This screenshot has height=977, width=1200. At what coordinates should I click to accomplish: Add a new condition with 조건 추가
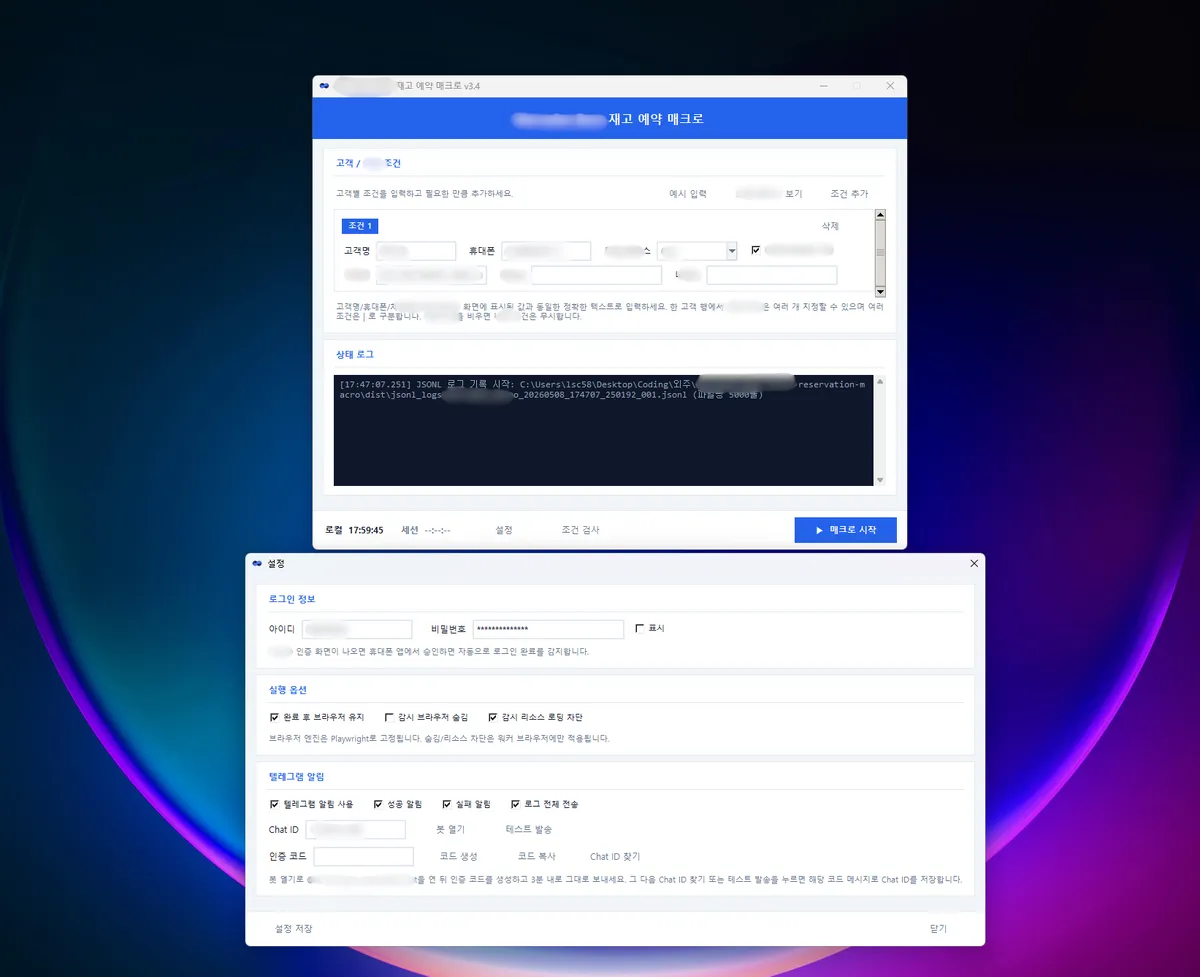click(849, 194)
